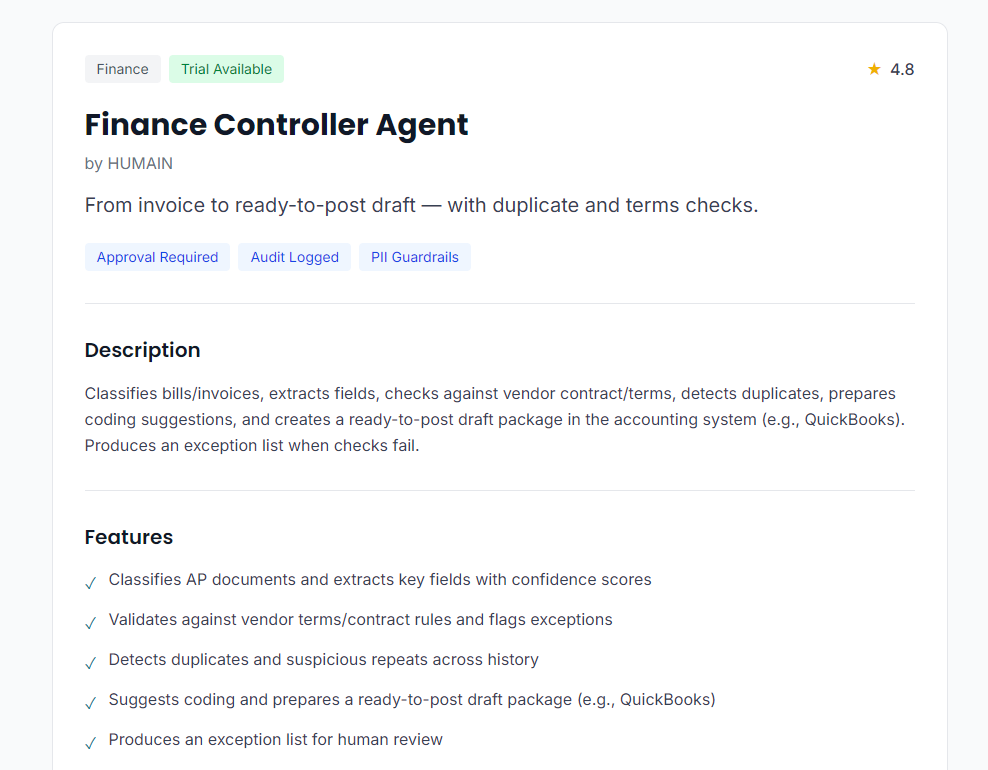Click checkmark icon beside Suggests coding
The image size is (988, 770).
click(x=91, y=702)
